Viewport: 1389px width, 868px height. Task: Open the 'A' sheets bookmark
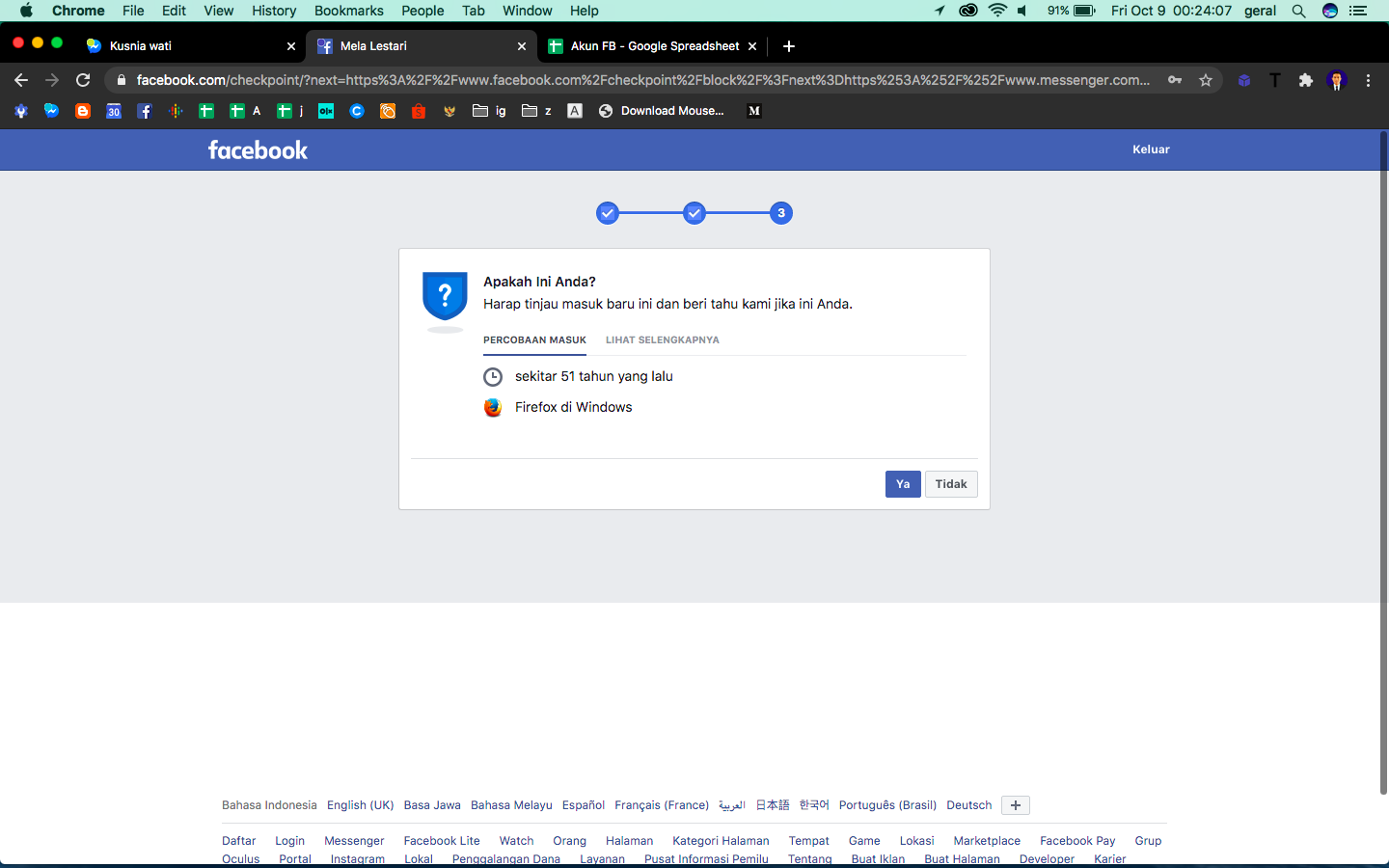tap(245, 111)
